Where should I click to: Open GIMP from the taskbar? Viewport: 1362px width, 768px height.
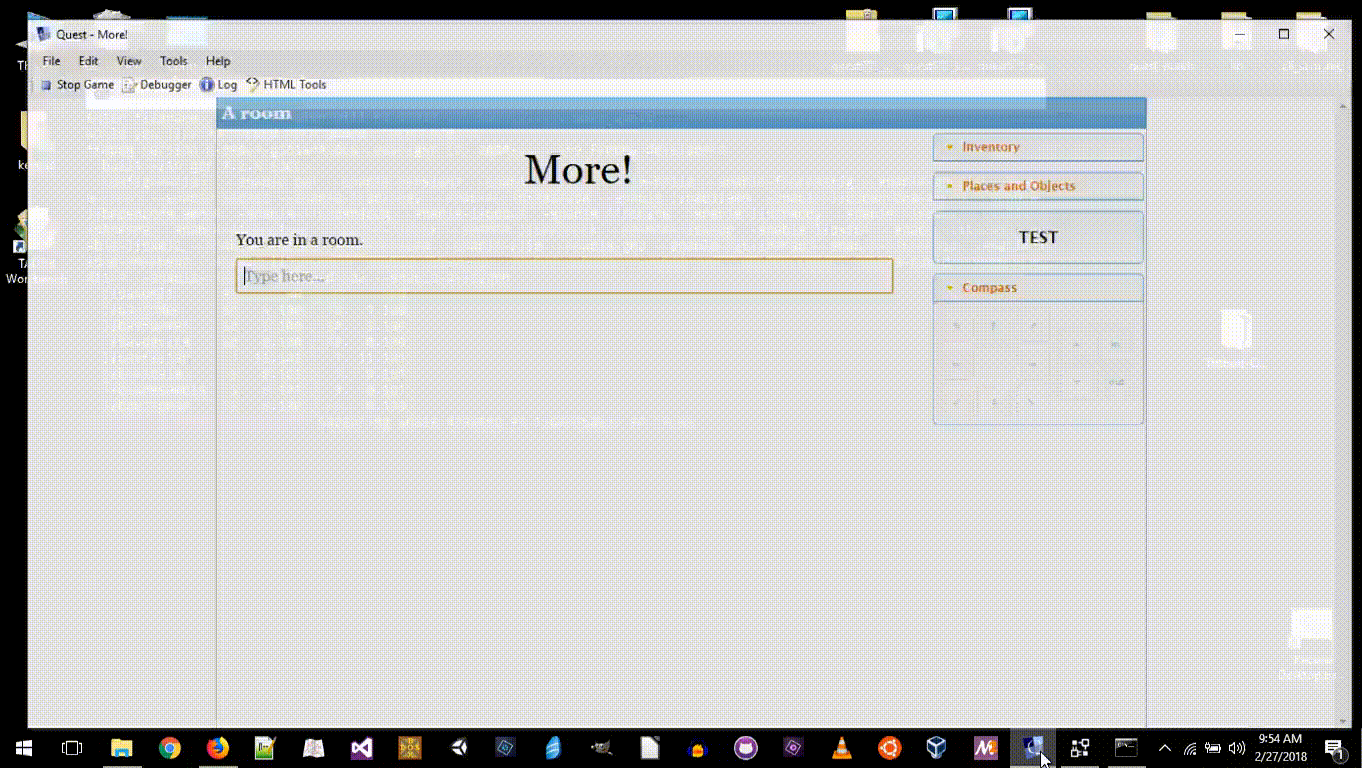tap(602, 747)
